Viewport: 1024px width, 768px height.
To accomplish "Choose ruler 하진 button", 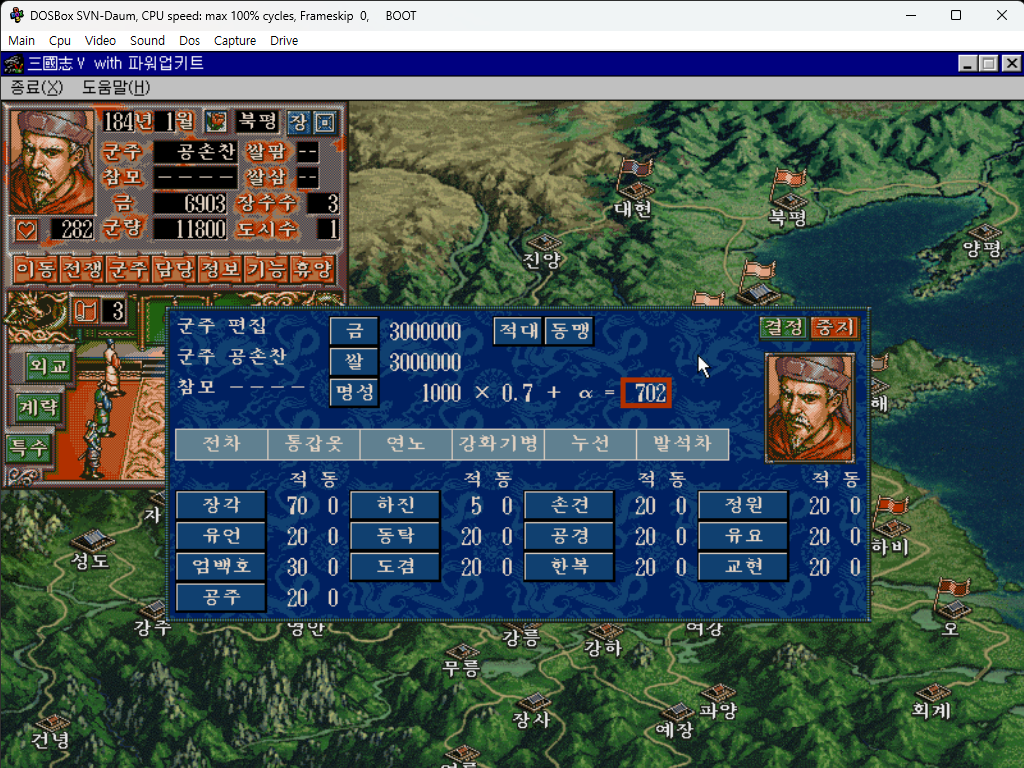I will tap(395, 505).
